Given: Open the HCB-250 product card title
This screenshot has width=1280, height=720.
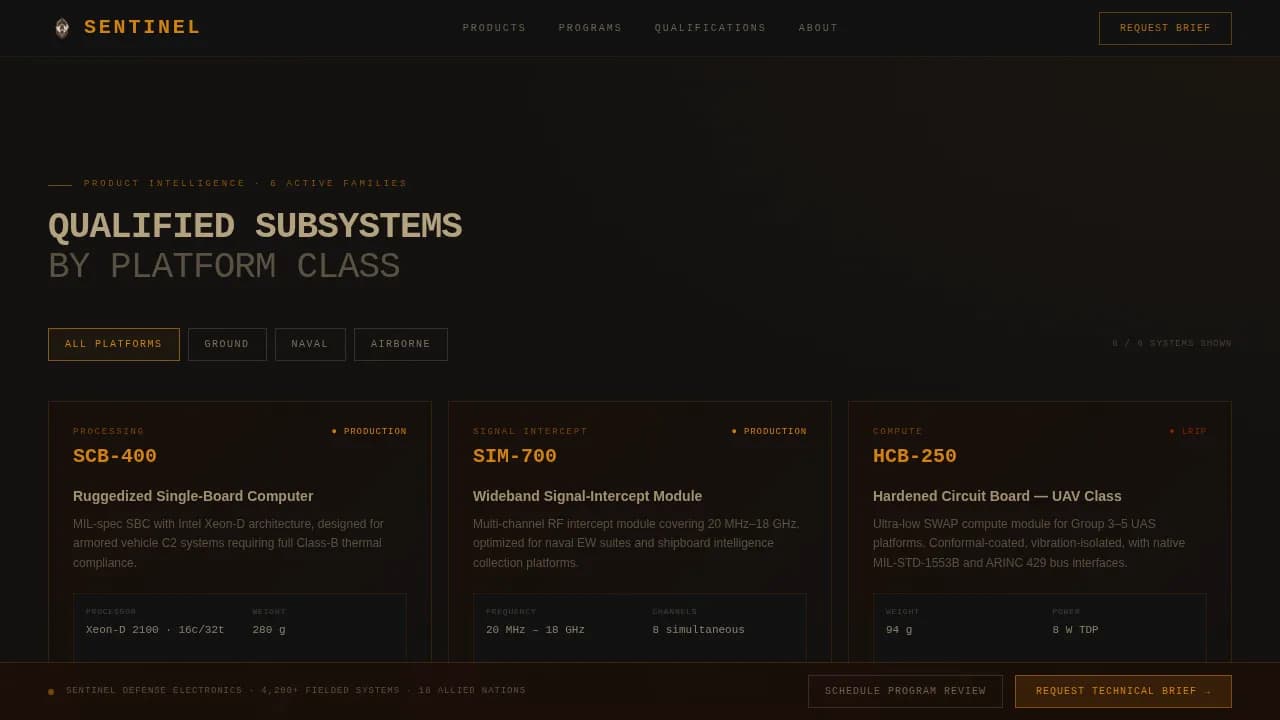Looking at the screenshot, I should [x=915, y=457].
